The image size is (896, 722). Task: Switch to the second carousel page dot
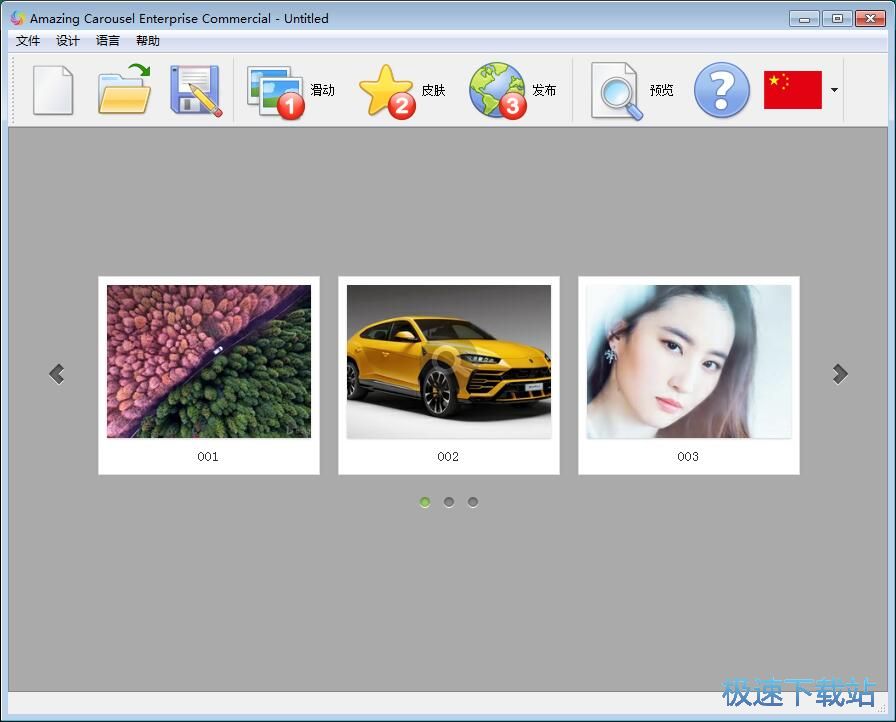tap(449, 502)
